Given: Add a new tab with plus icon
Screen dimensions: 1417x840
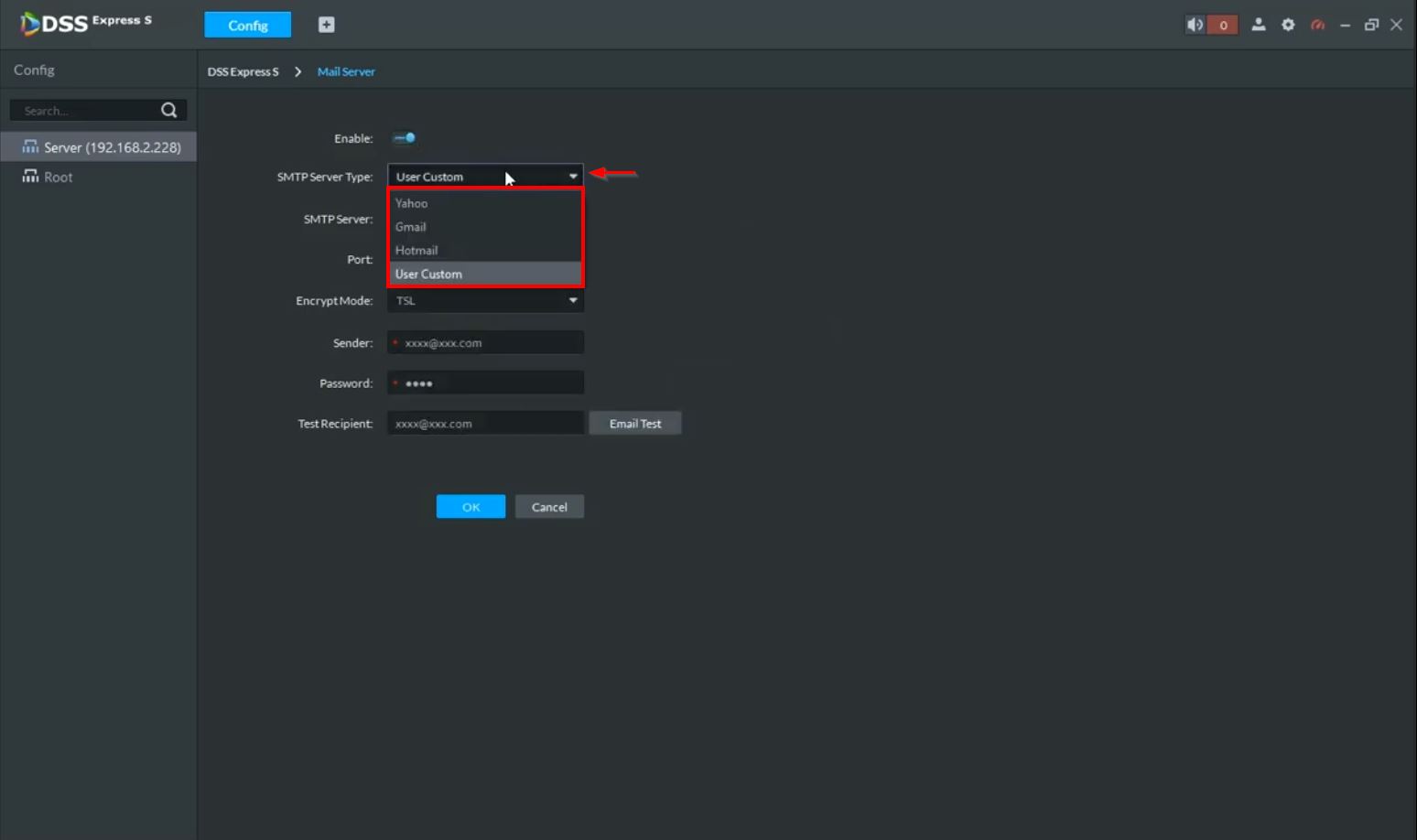Looking at the screenshot, I should tap(326, 25).
